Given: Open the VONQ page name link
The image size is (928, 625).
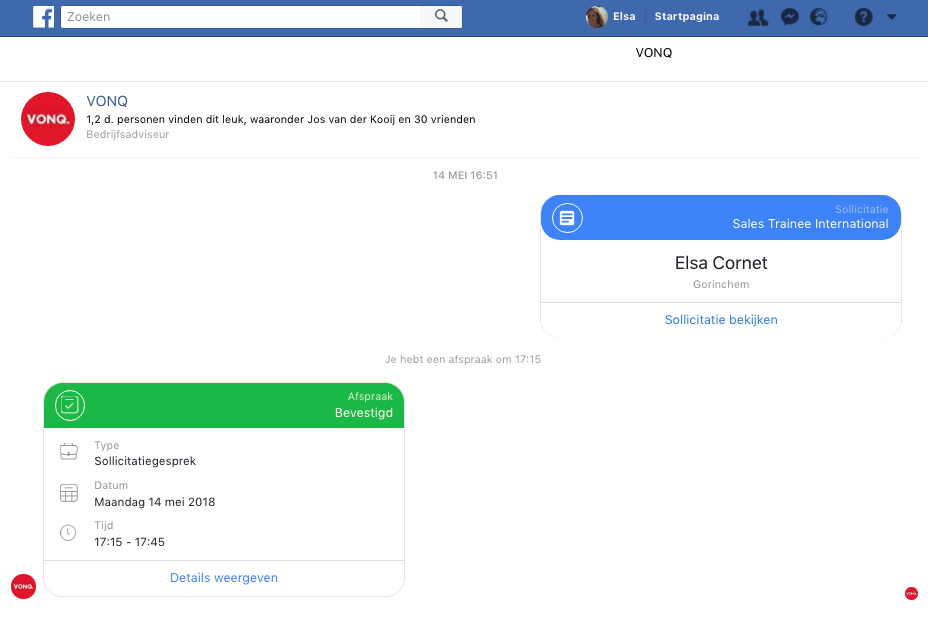Looking at the screenshot, I should [107, 101].
